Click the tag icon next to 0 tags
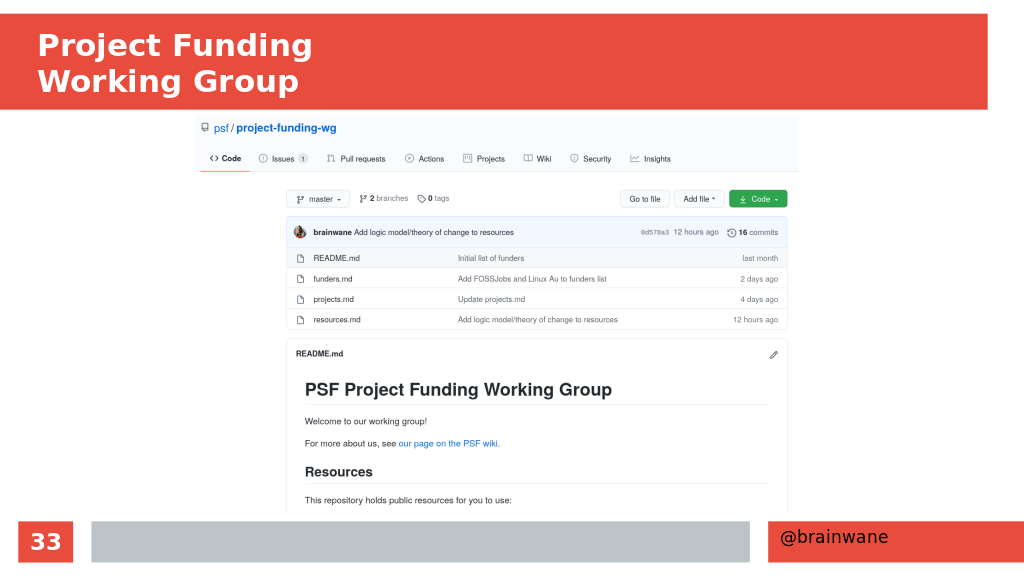Image resolution: width=1024 pixels, height=576 pixels. click(422, 199)
